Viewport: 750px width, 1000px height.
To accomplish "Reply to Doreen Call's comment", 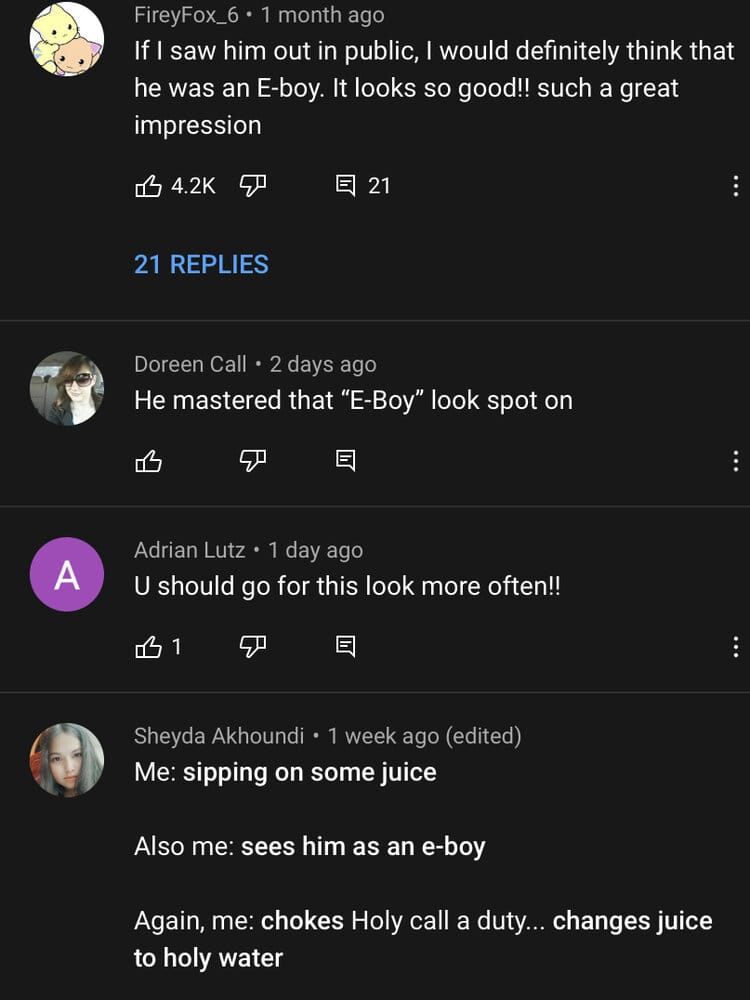I will click(346, 460).
